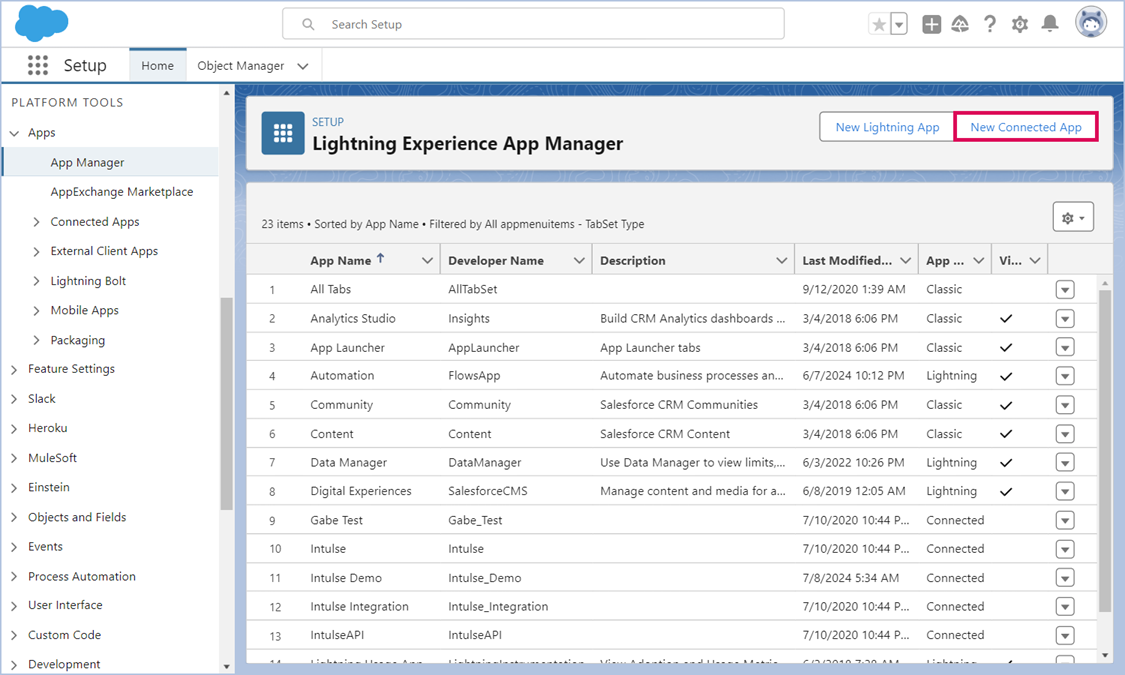Image resolution: width=1125 pixels, height=675 pixels.
Task: Open the Object Manager tab chevron
Action: [x=303, y=66]
